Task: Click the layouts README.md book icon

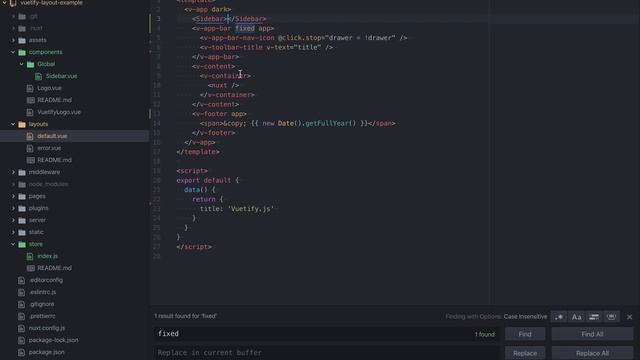Action: pyautogui.click(x=30, y=160)
